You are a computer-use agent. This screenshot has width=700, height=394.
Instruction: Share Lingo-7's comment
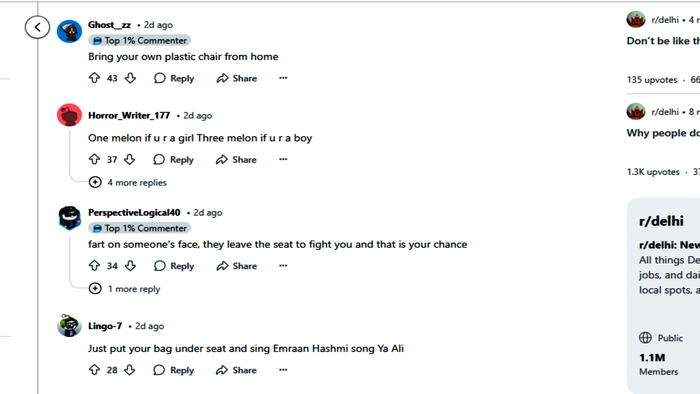(236, 370)
